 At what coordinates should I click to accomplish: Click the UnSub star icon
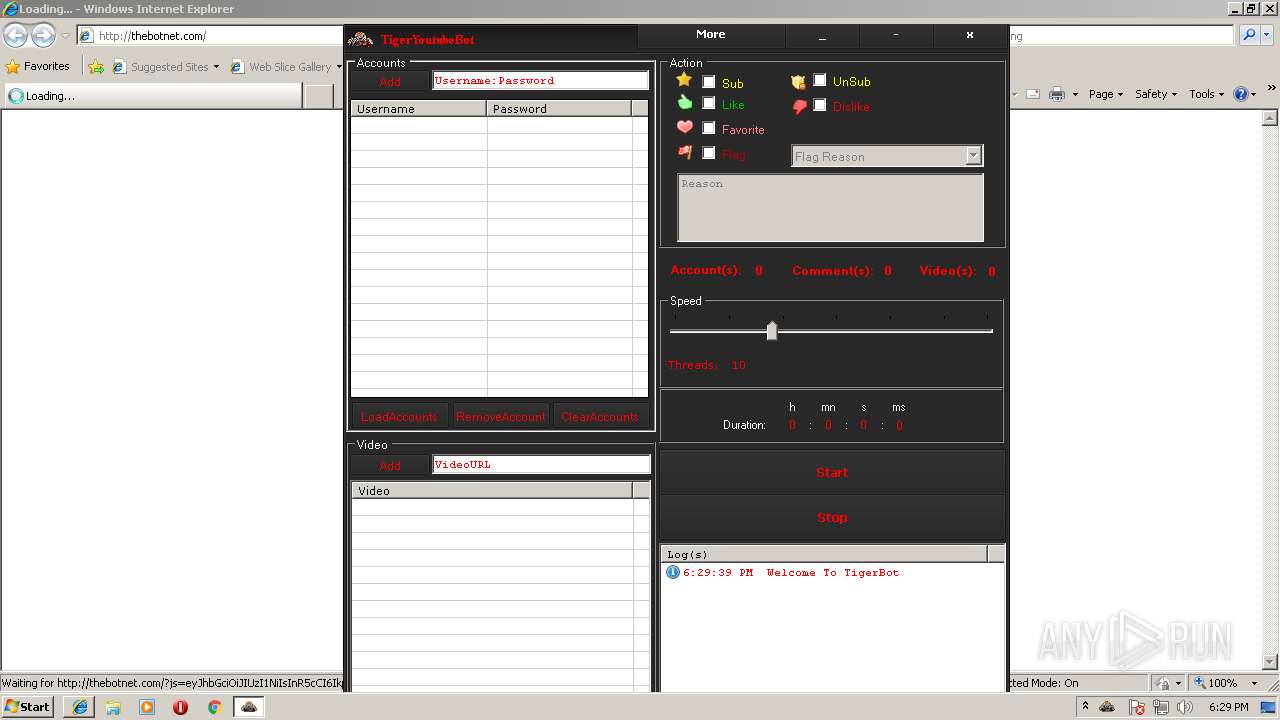point(798,82)
